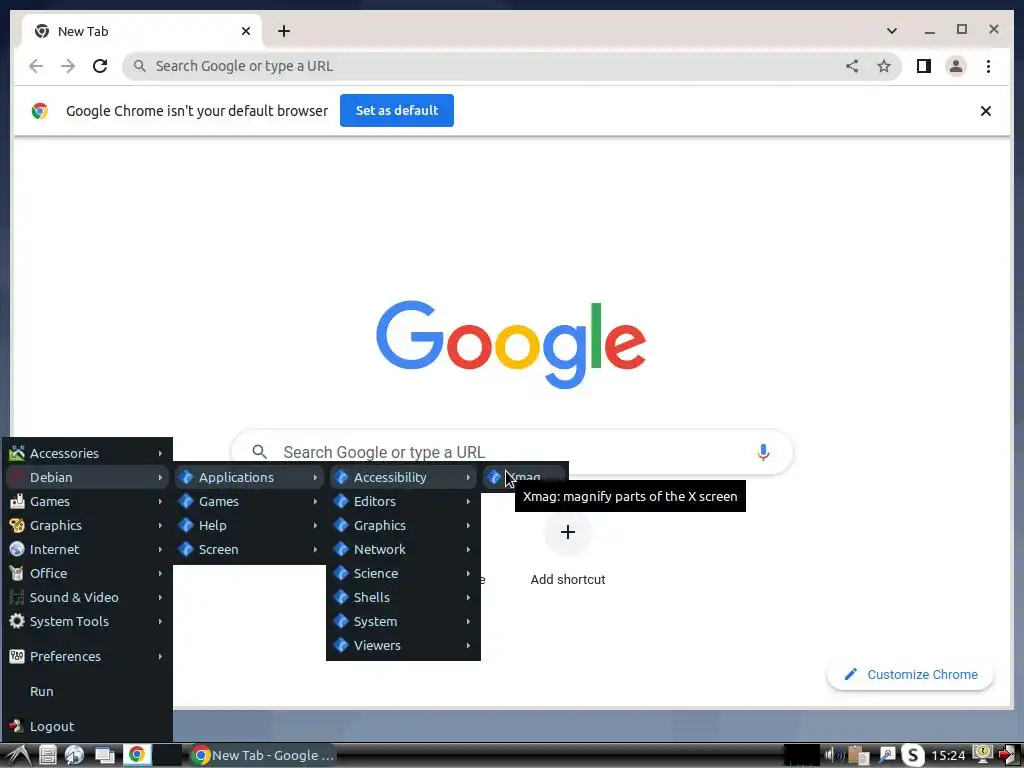This screenshot has width=1024, height=768.
Task: Click the start menu launcher icon in taskbar
Action: [x=18, y=756]
